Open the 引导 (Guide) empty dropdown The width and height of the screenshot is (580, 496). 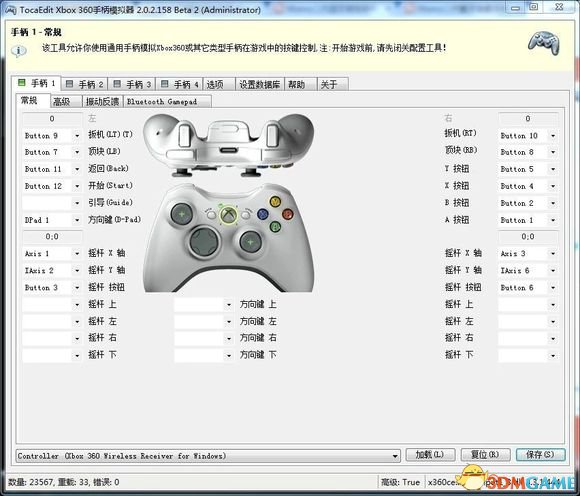52,203
